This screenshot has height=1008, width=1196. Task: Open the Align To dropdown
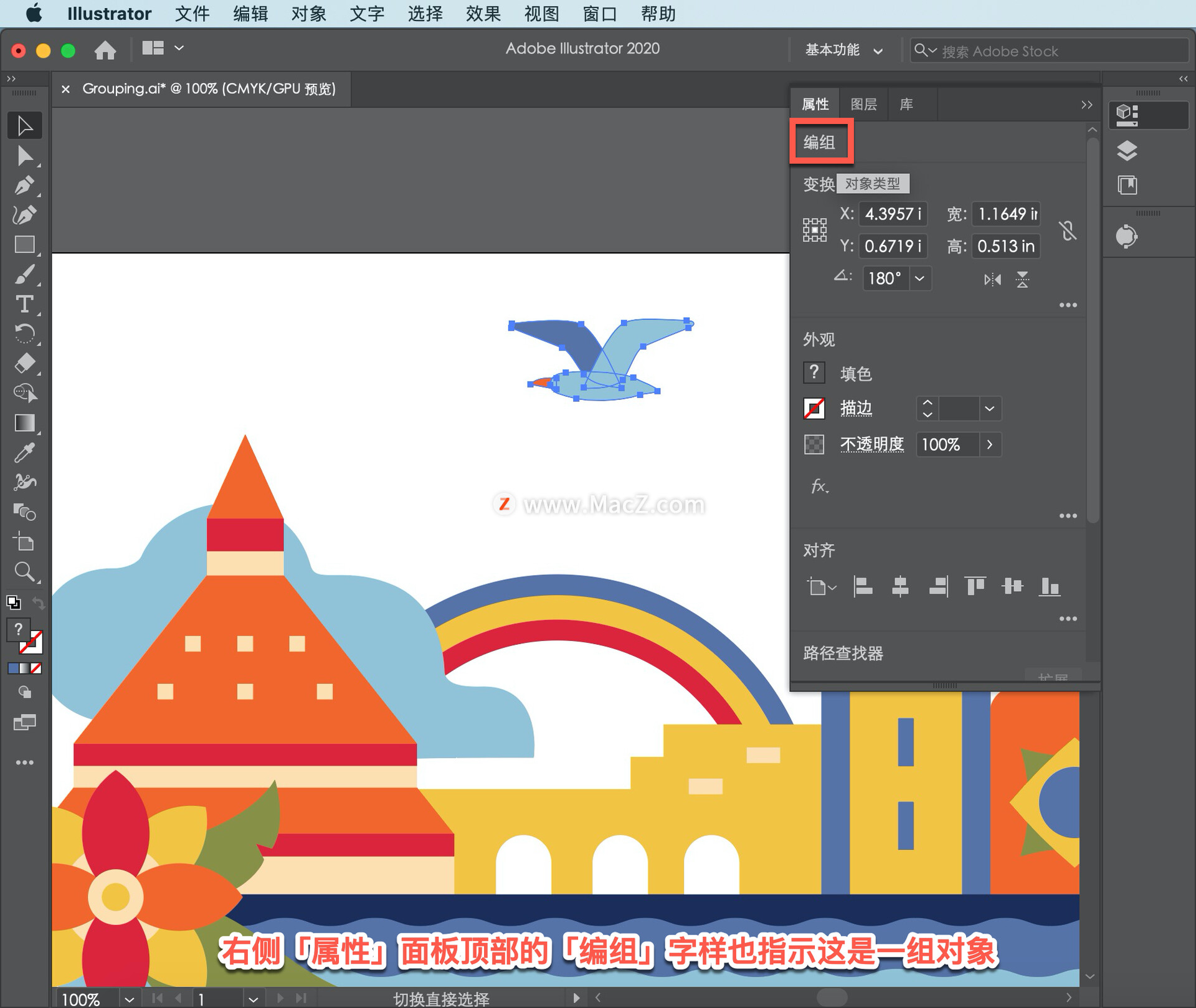tap(822, 586)
